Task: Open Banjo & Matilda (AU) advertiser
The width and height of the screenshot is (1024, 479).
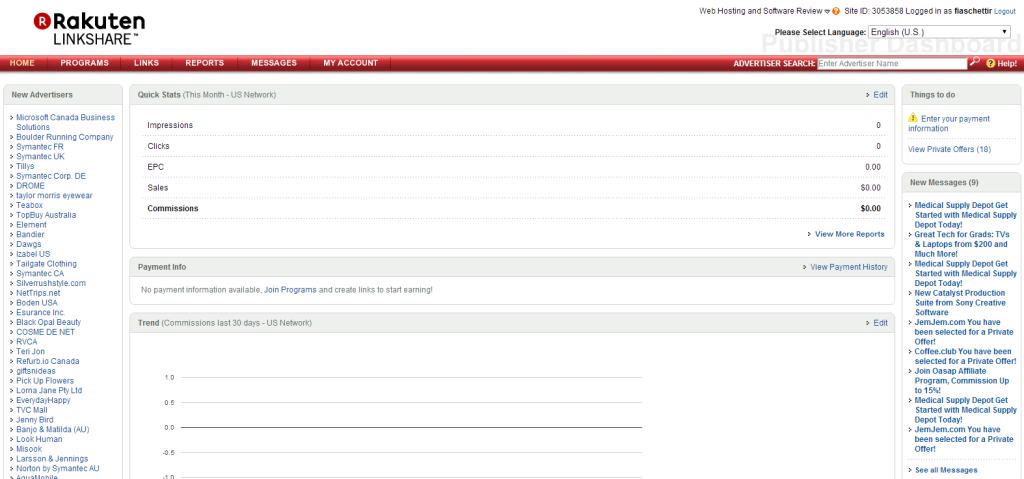Action: pyautogui.click(x=53, y=429)
